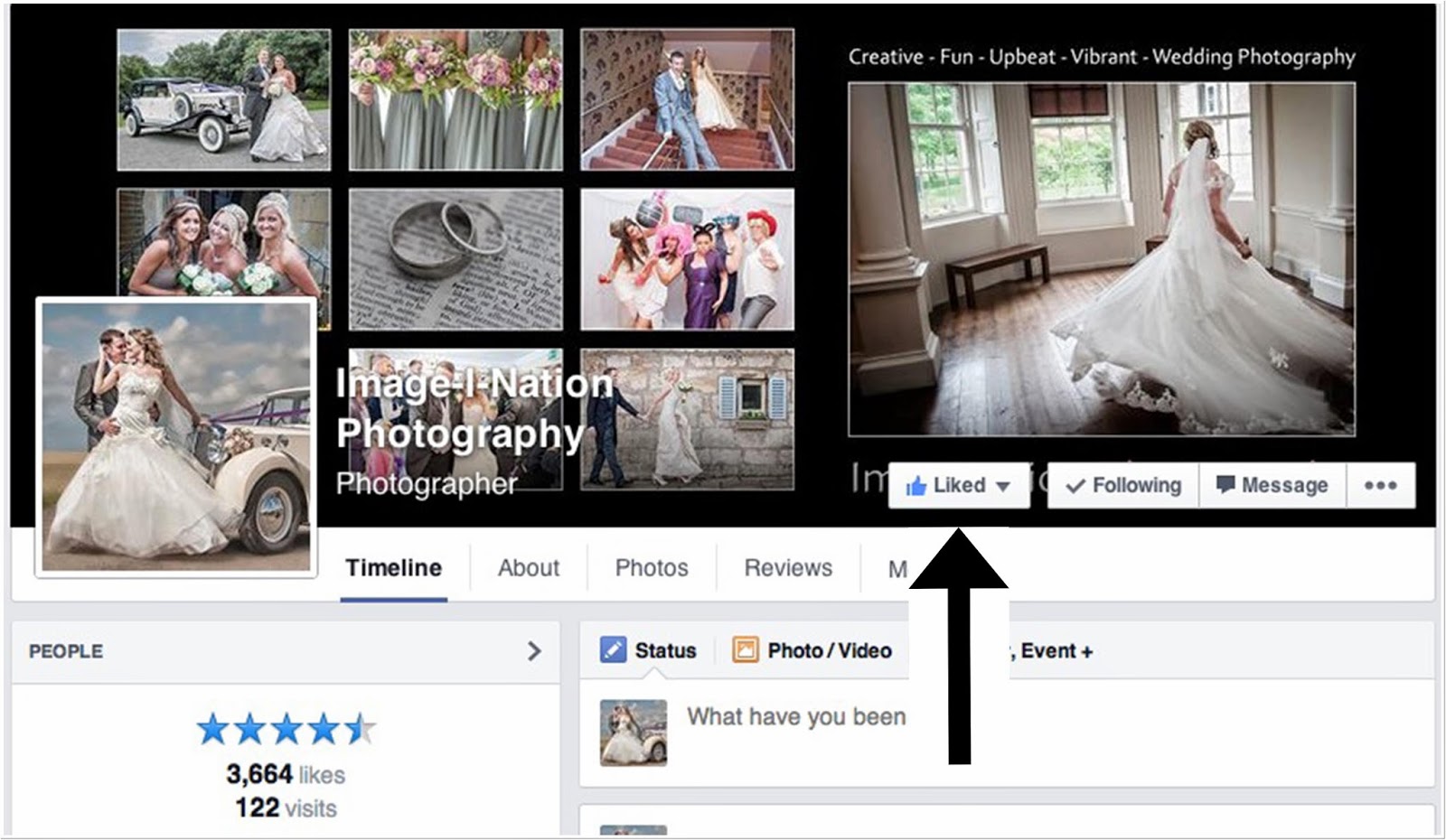Image resolution: width=1446 pixels, height=840 pixels.
Task: Click the Photo / Video picture icon
Action: pyautogui.click(x=746, y=650)
